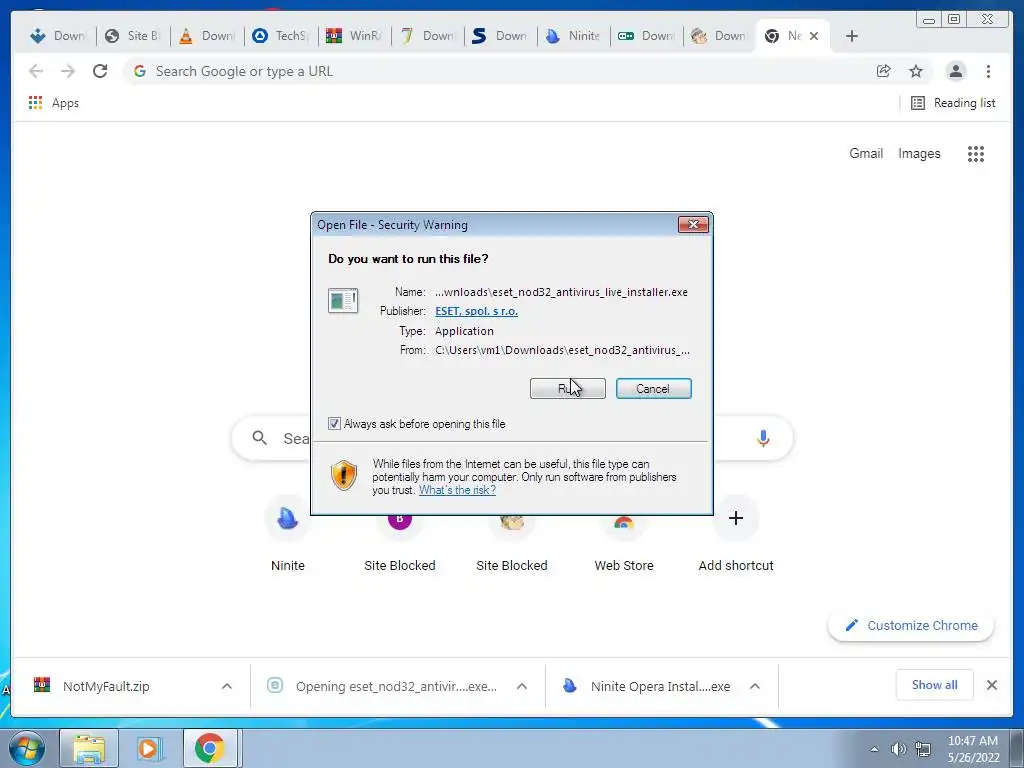The height and width of the screenshot is (768, 1024).
Task: Click the search magnifier icon on the page
Action: (x=259, y=438)
